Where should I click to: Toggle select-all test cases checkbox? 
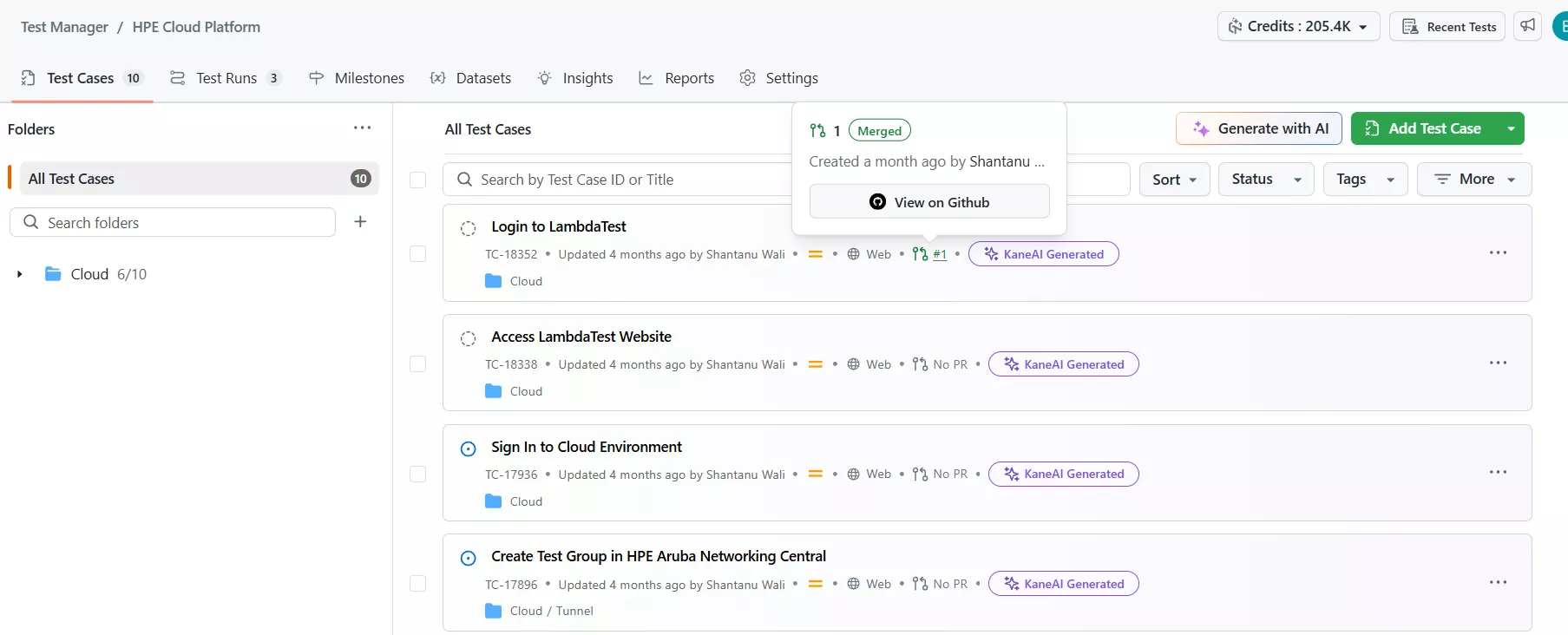[x=417, y=180]
